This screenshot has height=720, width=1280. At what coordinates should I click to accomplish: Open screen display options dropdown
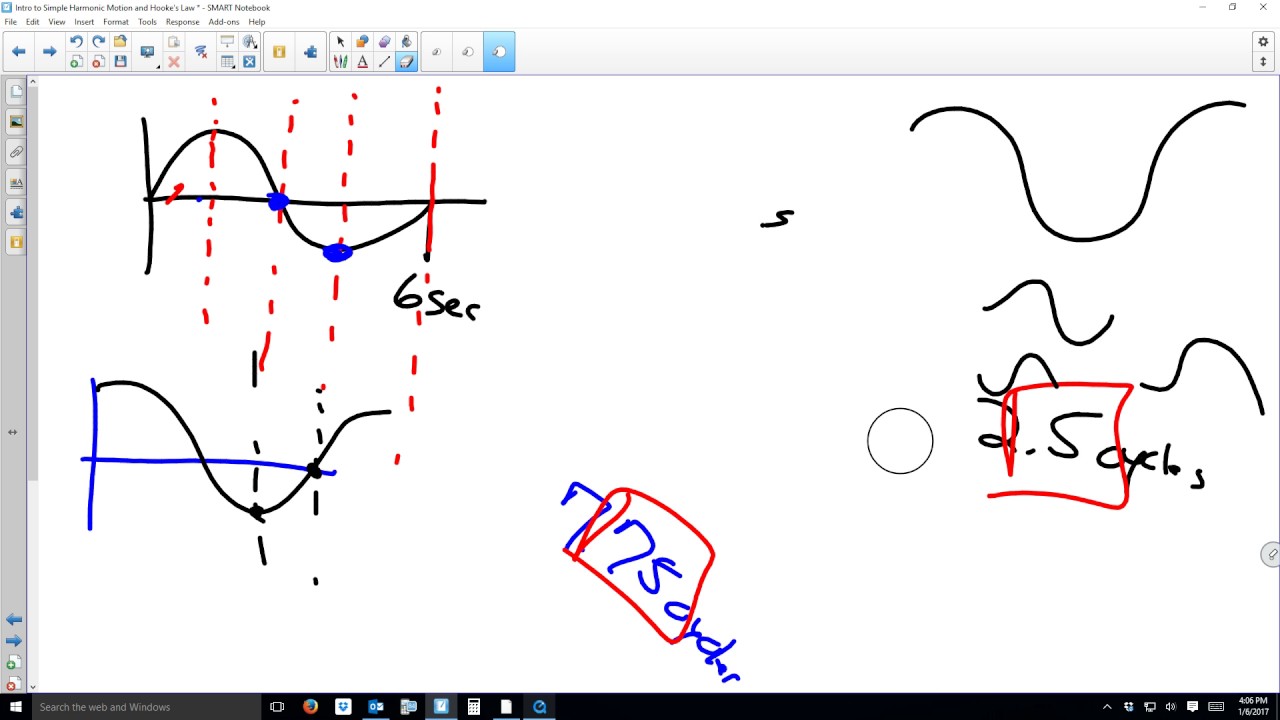tap(148, 52)
